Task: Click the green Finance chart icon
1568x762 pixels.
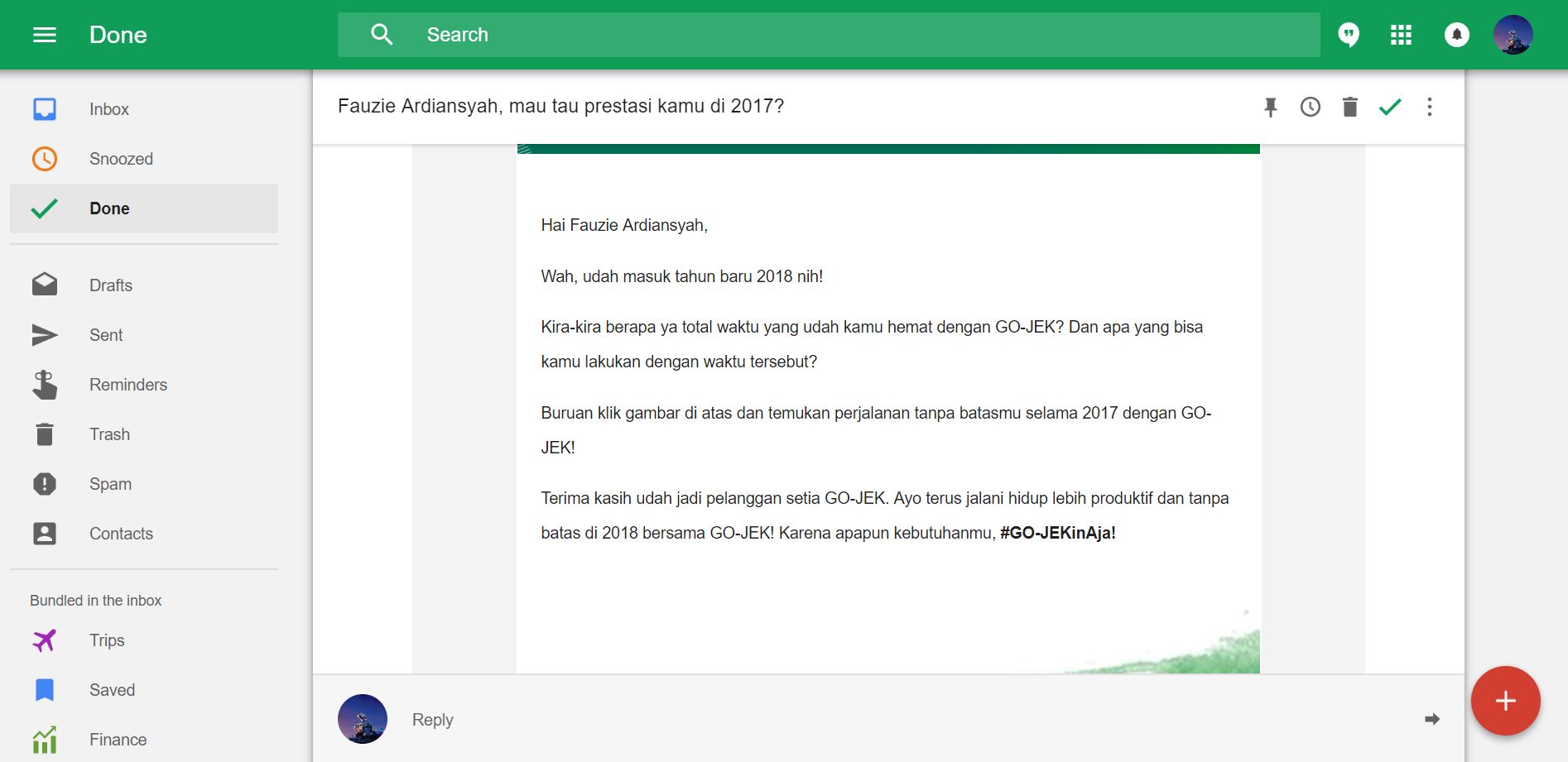Action: click(45, 740)
